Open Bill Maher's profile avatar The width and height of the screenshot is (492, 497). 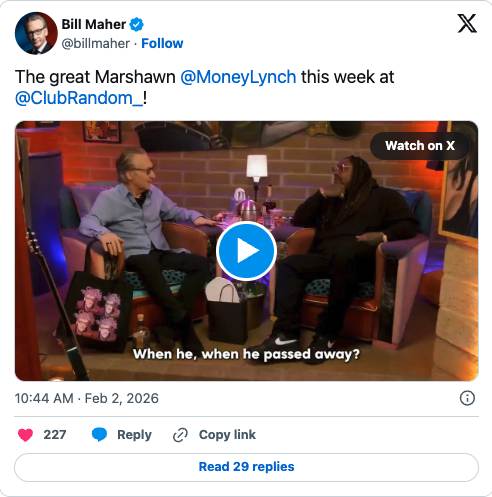[x=36, y=33]
